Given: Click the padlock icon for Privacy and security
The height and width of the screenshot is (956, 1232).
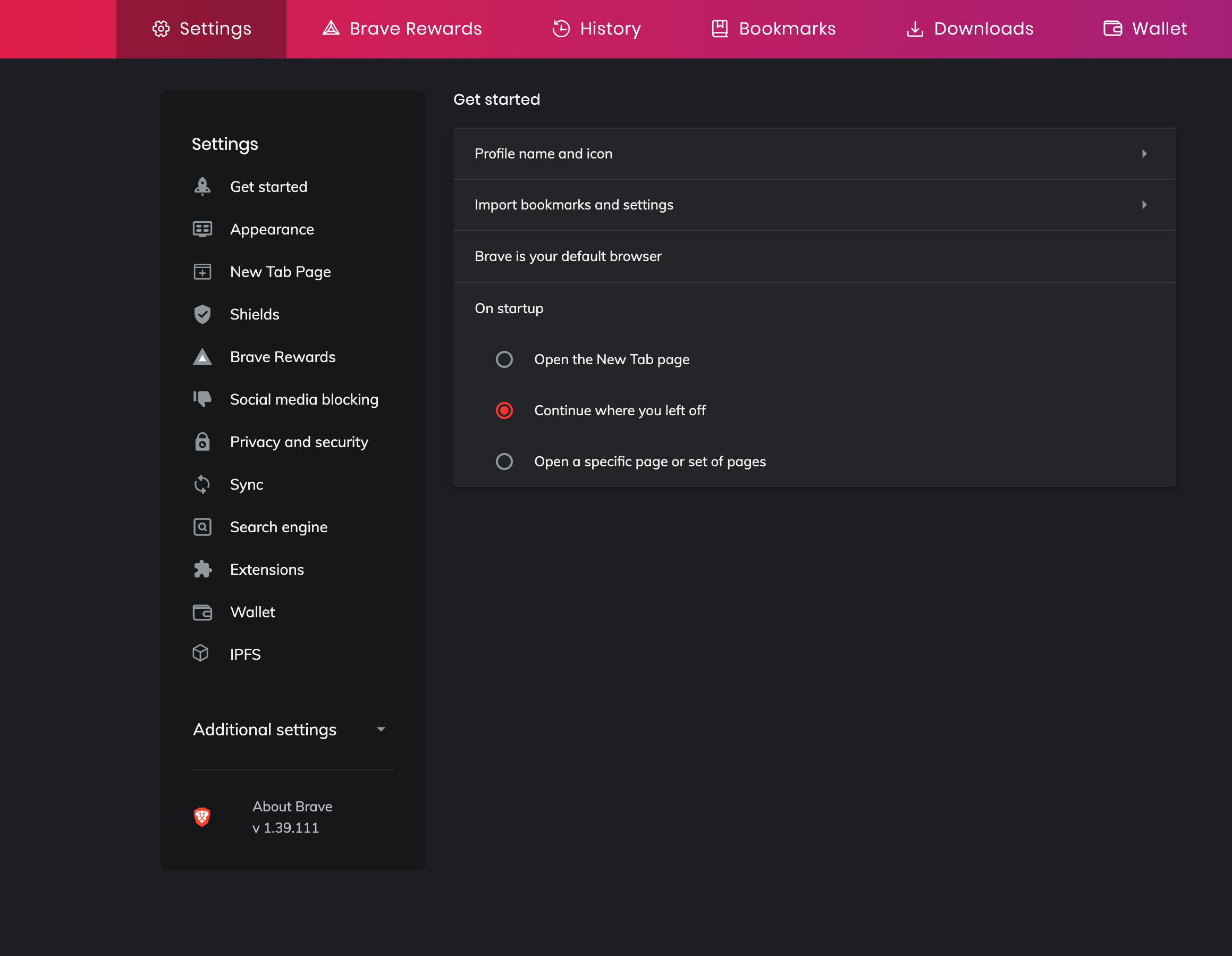Looking at the screenshot, I should coord(202,442).
